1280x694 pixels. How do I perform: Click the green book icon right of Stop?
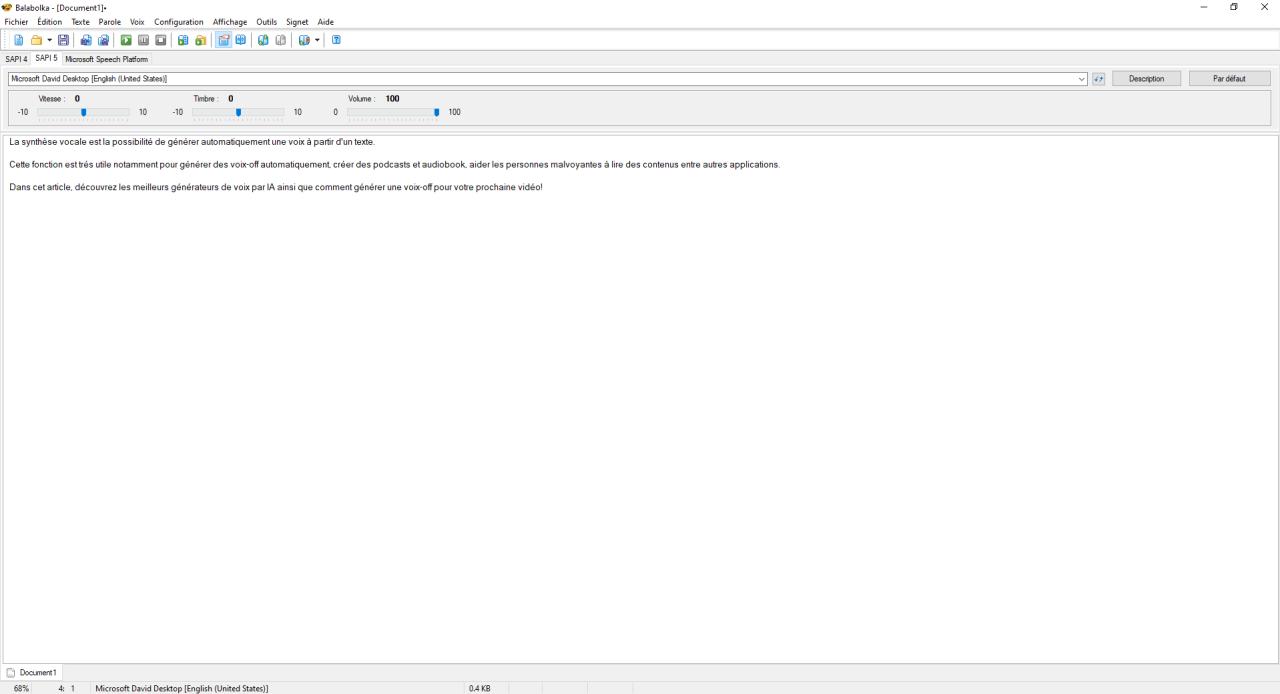(183, 40)
